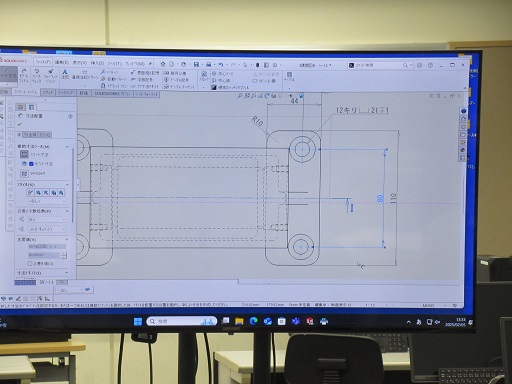Open the Appearances color ball in the right task pane
512x384 pixels.
tap(463, 150)
